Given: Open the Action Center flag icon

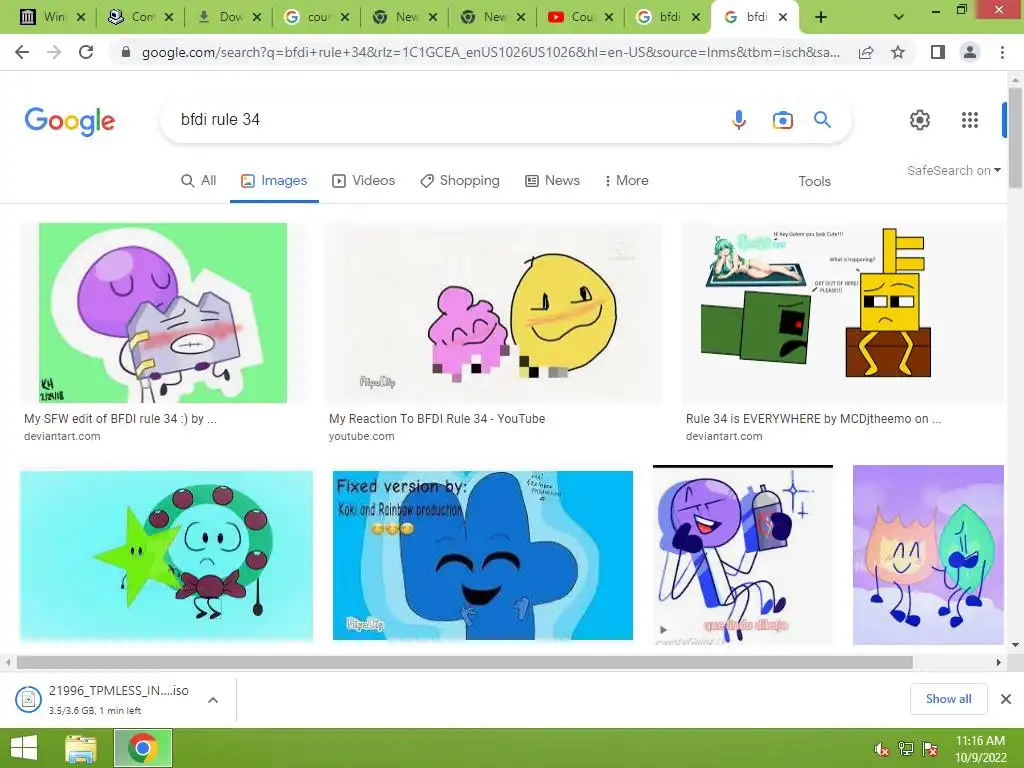Looking at the screenshot, I should (930, 750).
